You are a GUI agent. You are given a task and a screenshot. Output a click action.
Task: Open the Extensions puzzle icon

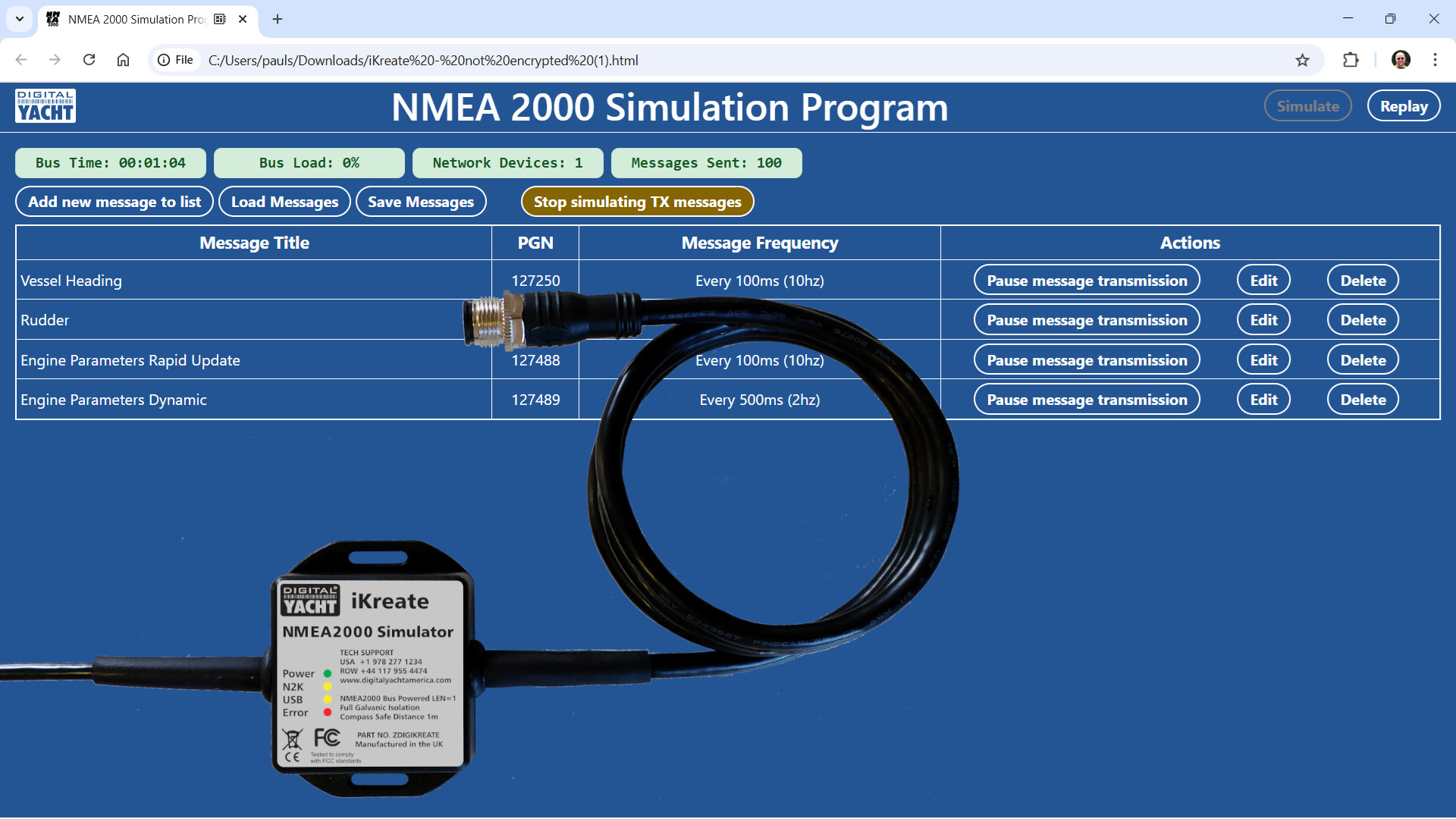point(1351,60)
